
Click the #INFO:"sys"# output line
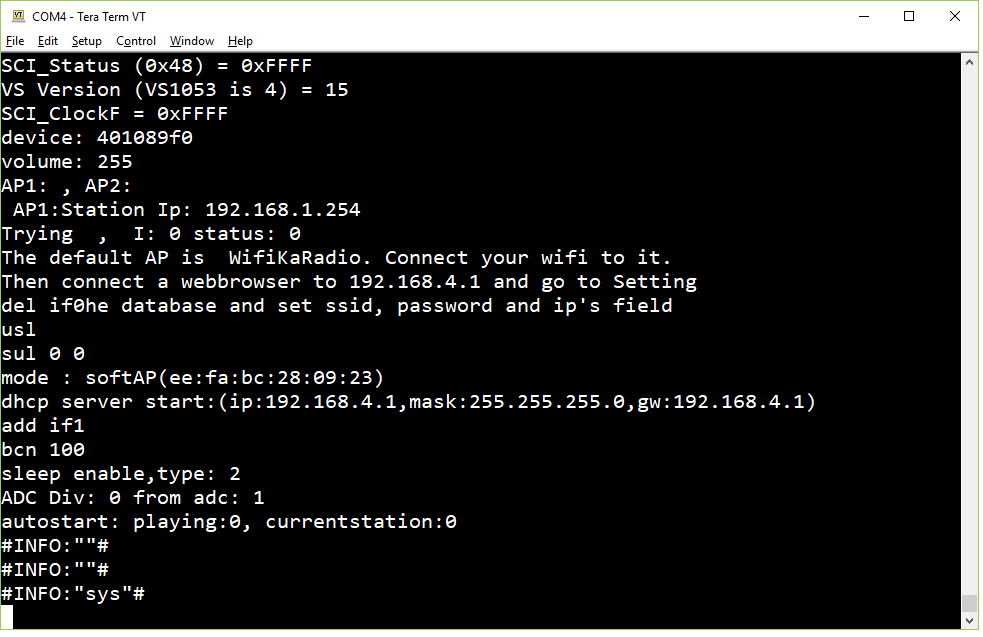[x=73, y=594]
